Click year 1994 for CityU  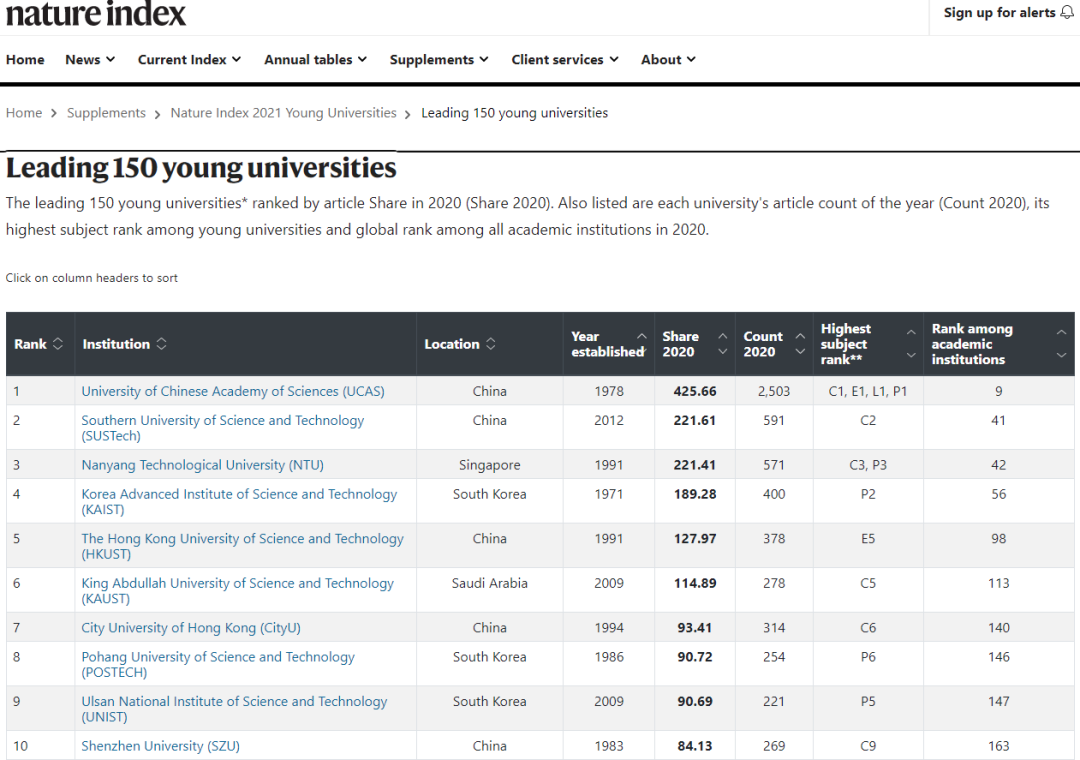click(x=609, y=628)
